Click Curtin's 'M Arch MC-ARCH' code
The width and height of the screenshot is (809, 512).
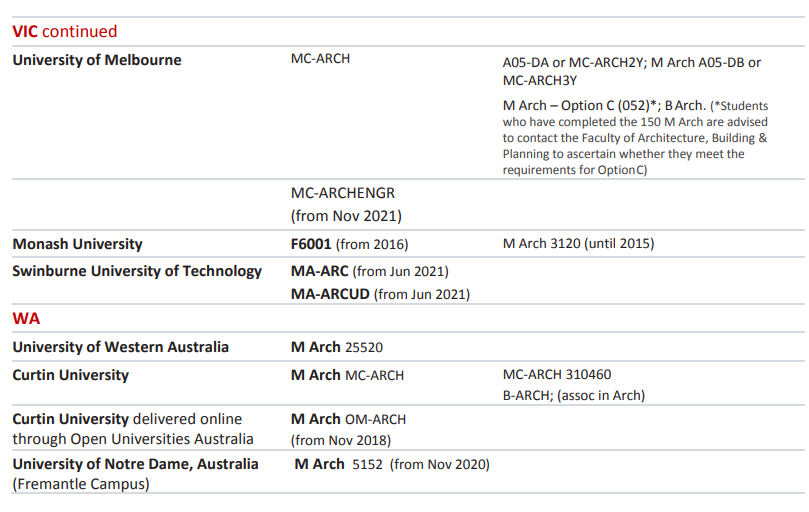pyautogui.click(x=347, y=375)
